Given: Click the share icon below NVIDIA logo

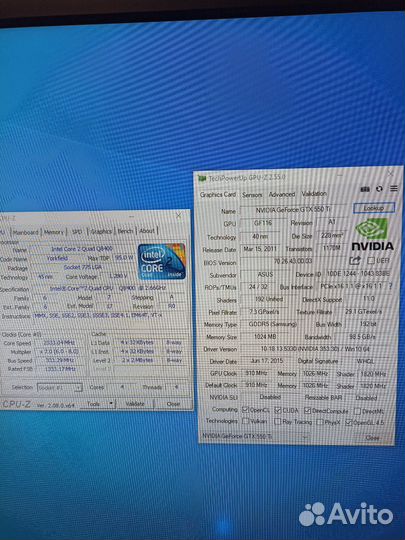Looking at the screenshot, I should tap(355, 260).
